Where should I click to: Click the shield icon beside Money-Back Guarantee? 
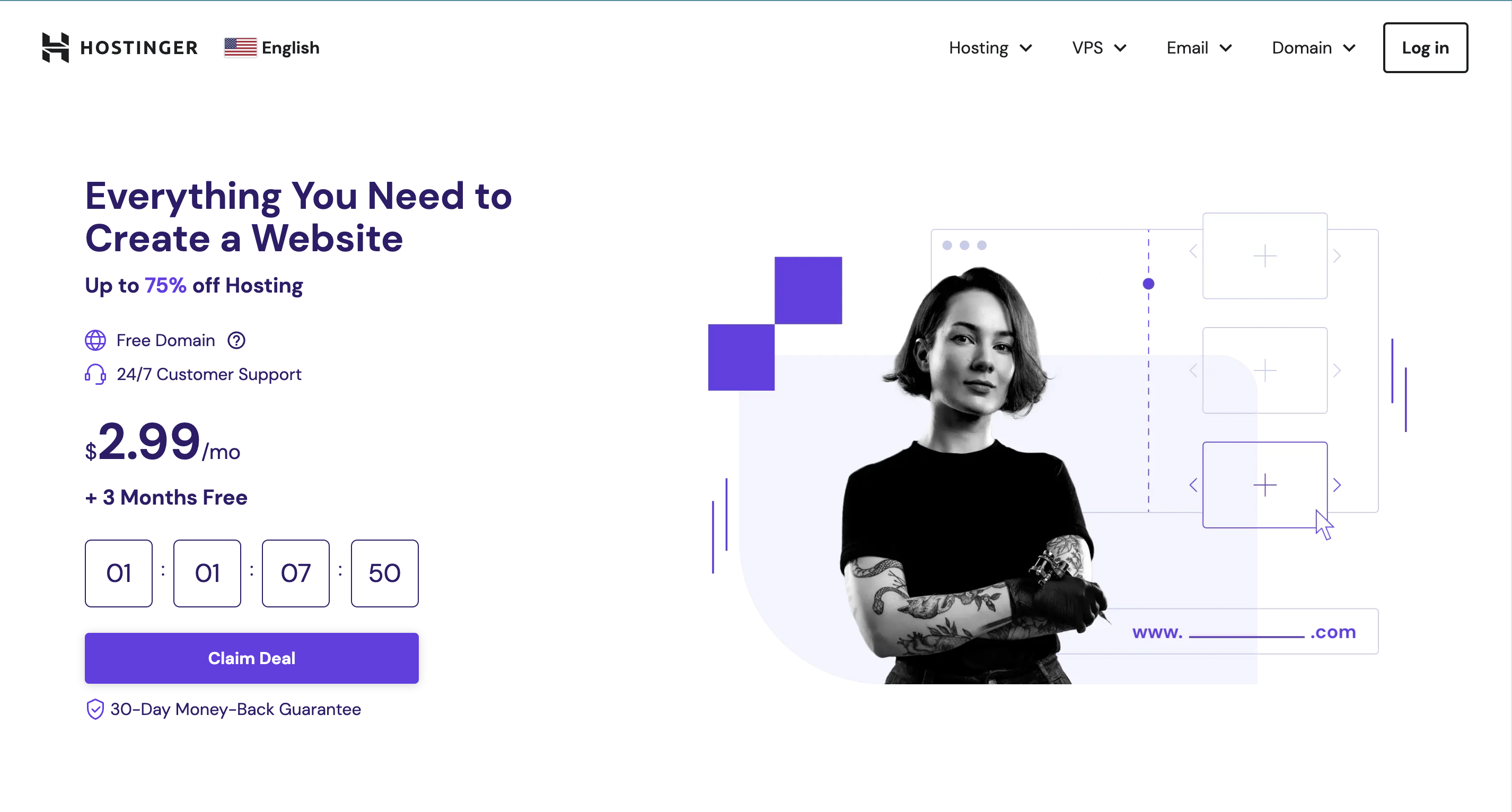pyautogui.click(x=94, y=709)
